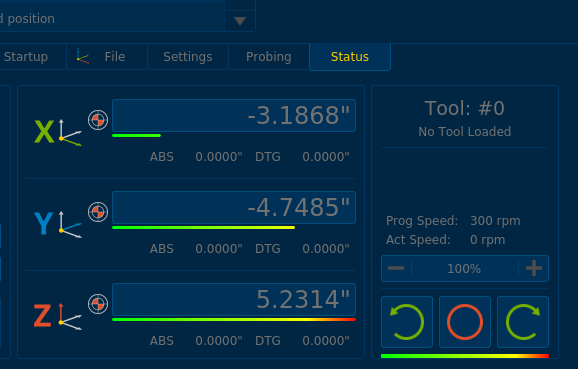This screenshot has width=578, height=369.
Task: Click the Z position readout 5.2314"
Action: 234,299
